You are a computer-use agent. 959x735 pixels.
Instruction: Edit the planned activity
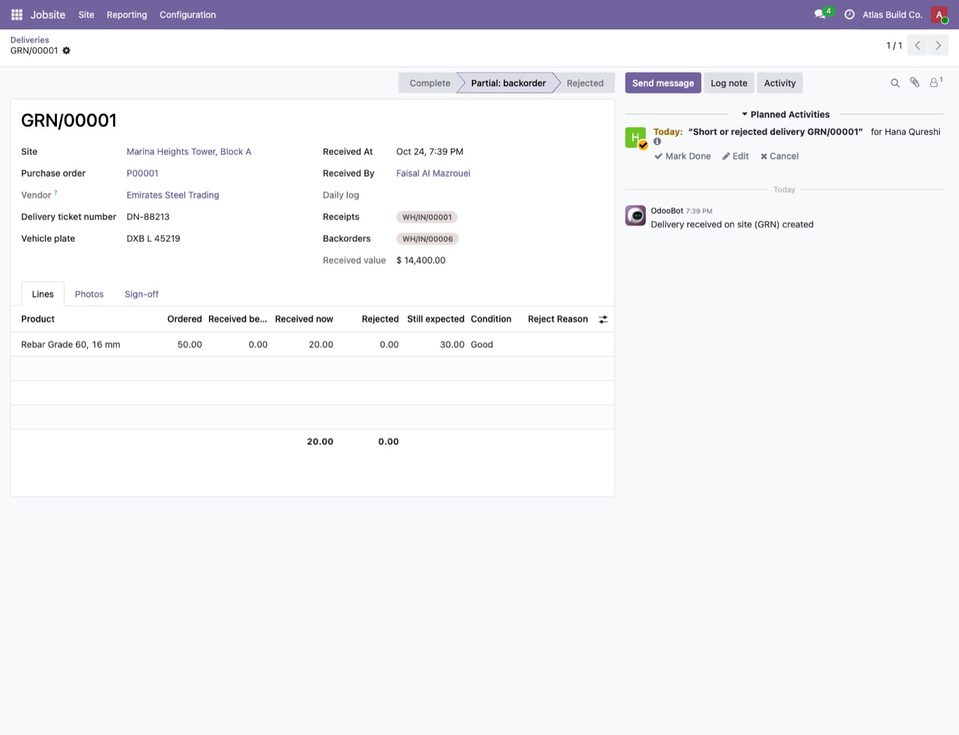coord(735,157)
